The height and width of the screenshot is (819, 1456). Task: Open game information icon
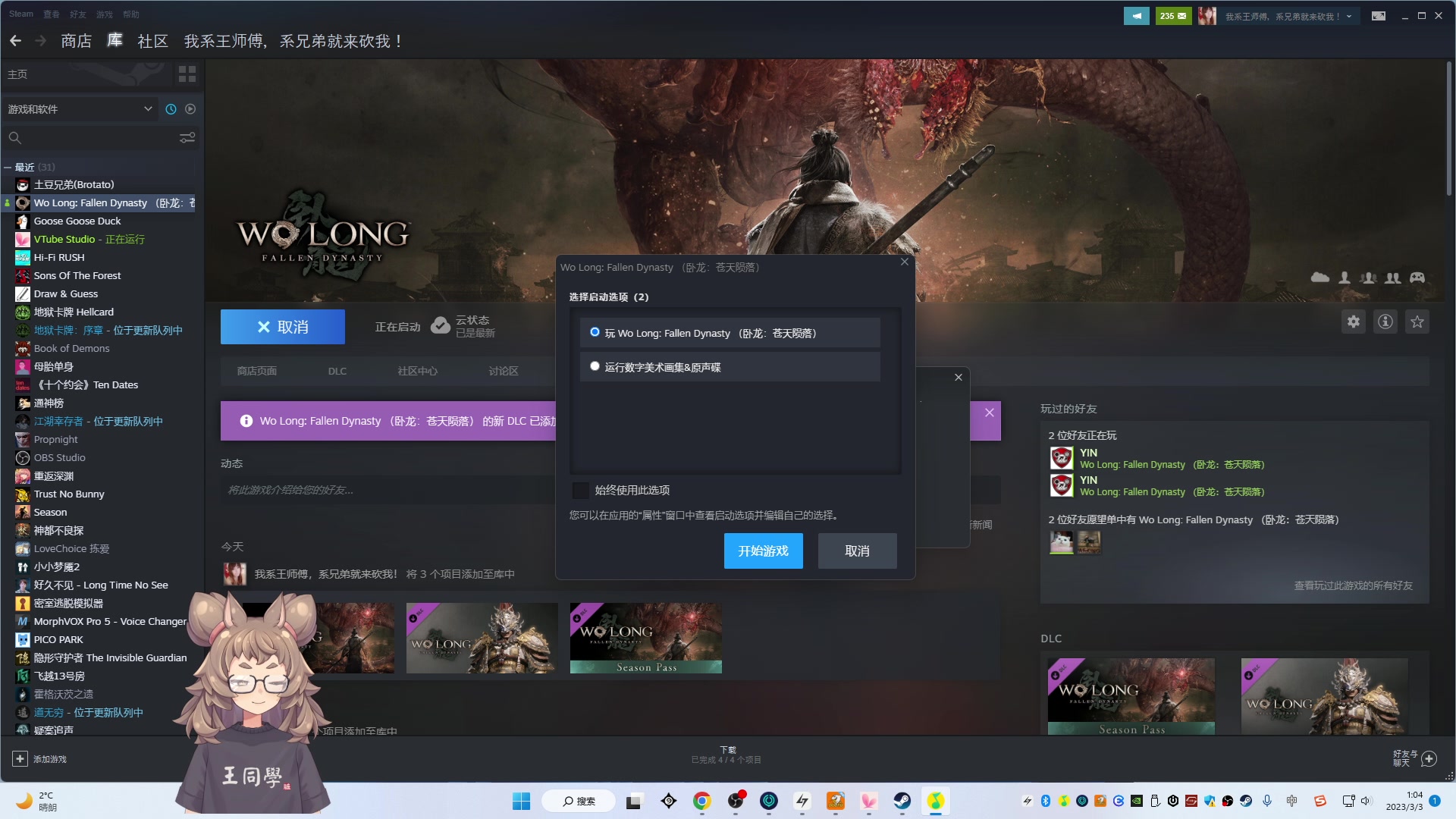pyautogui.click(x=1385, y=322)
